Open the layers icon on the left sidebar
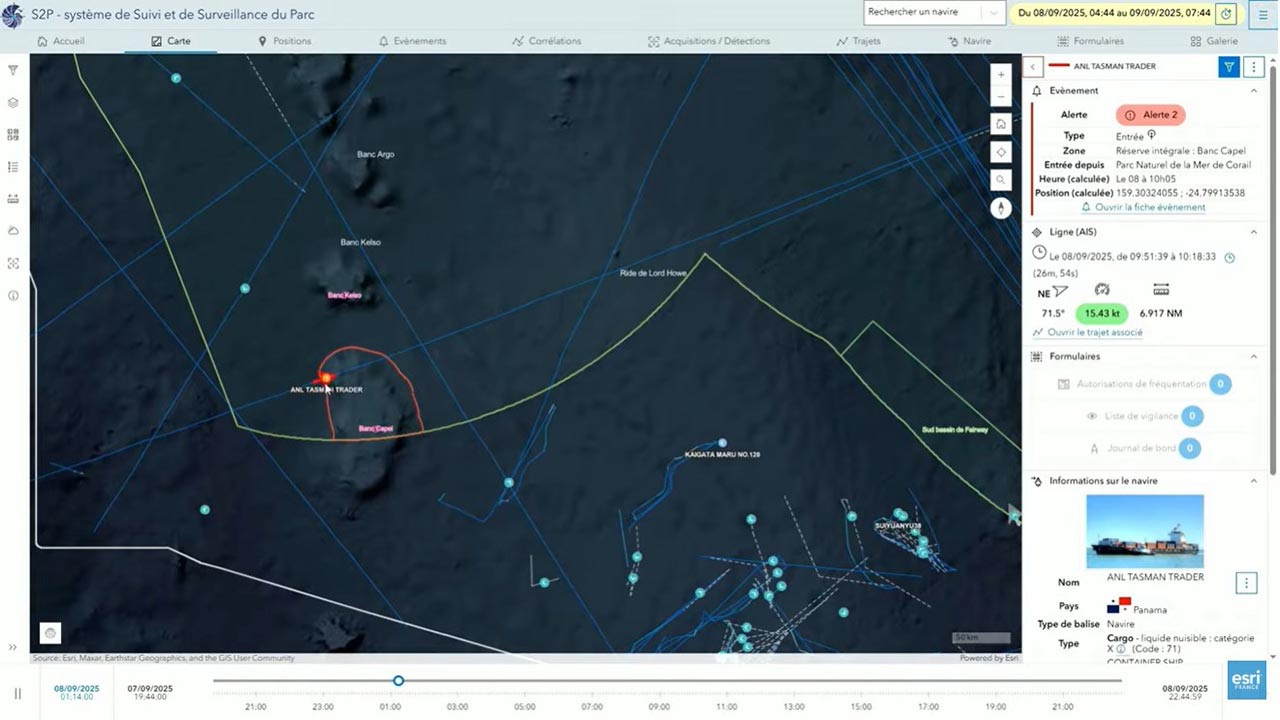Image resolution: width=1280 pixels, height=720 pixels. [x=13, y=102]
